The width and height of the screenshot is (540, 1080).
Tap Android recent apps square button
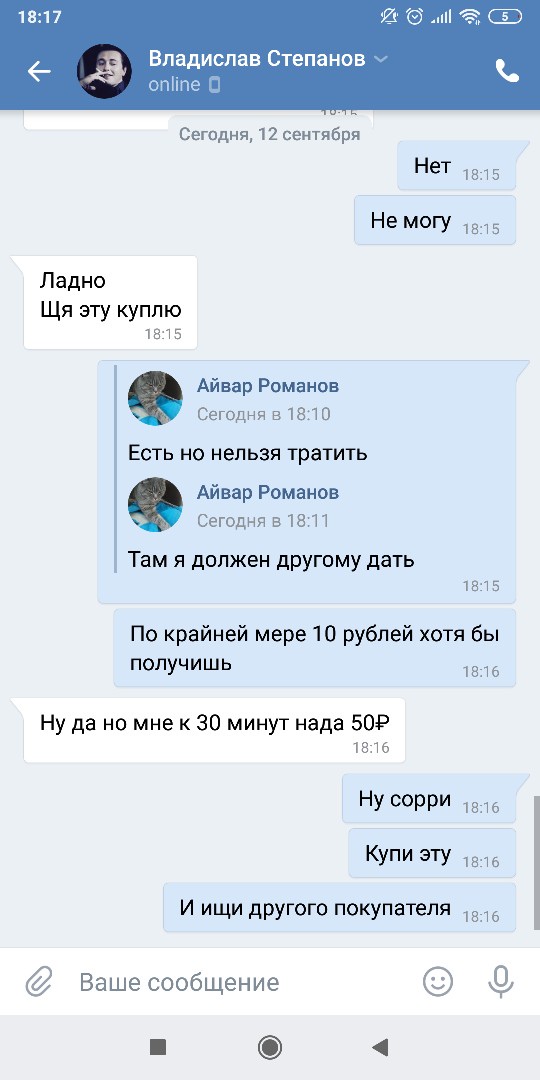click(x=158, y=1047)
